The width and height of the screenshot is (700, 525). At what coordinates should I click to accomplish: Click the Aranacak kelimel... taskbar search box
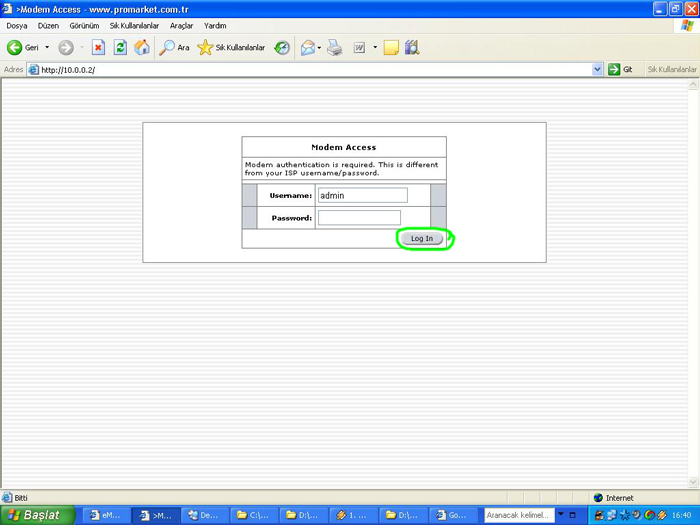[519, 515]
